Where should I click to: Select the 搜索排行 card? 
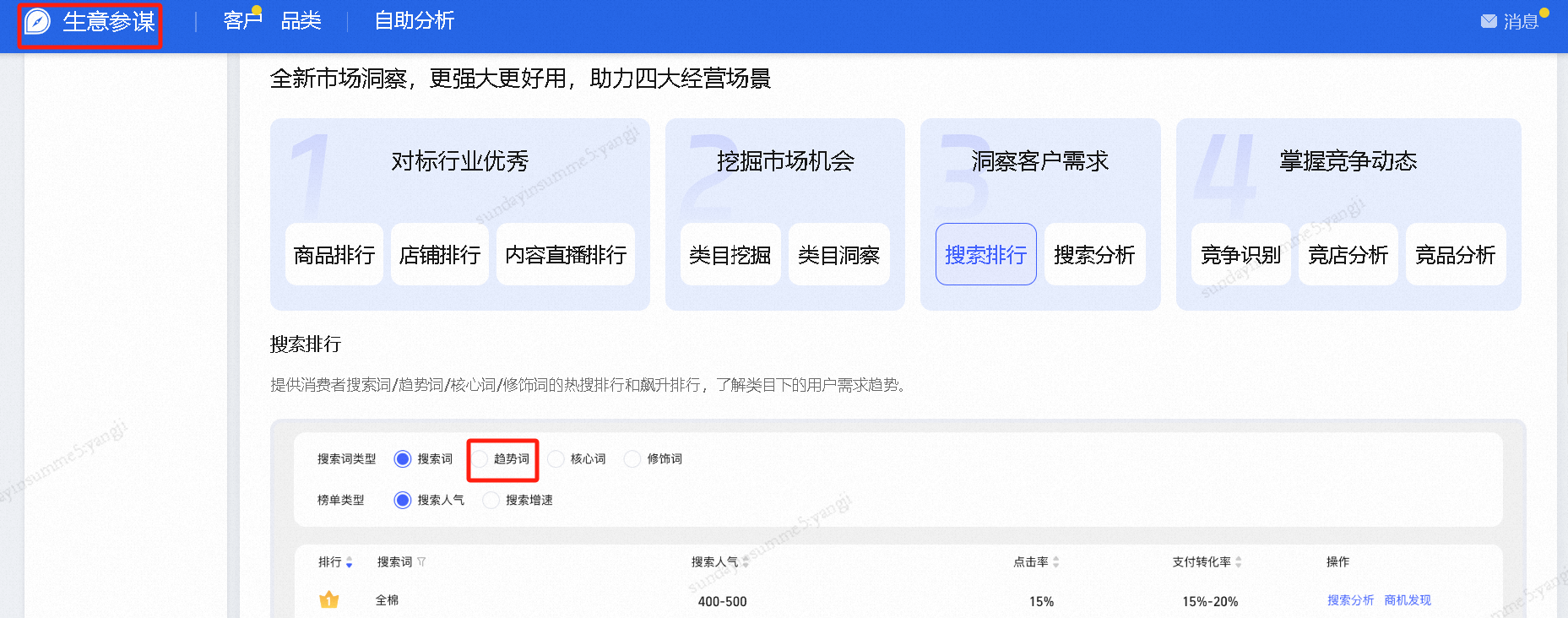(x=986, y=254)
